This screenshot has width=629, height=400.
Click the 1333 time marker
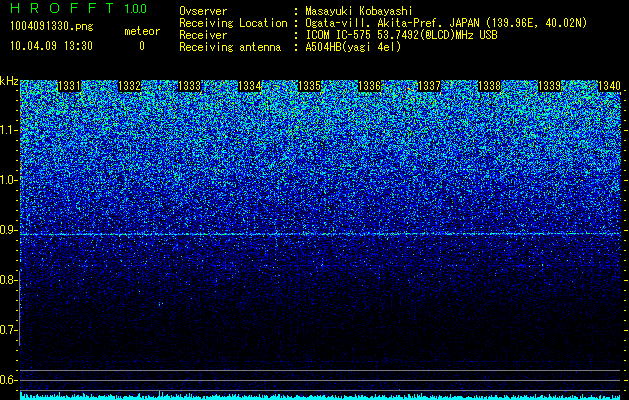(189, 86)
